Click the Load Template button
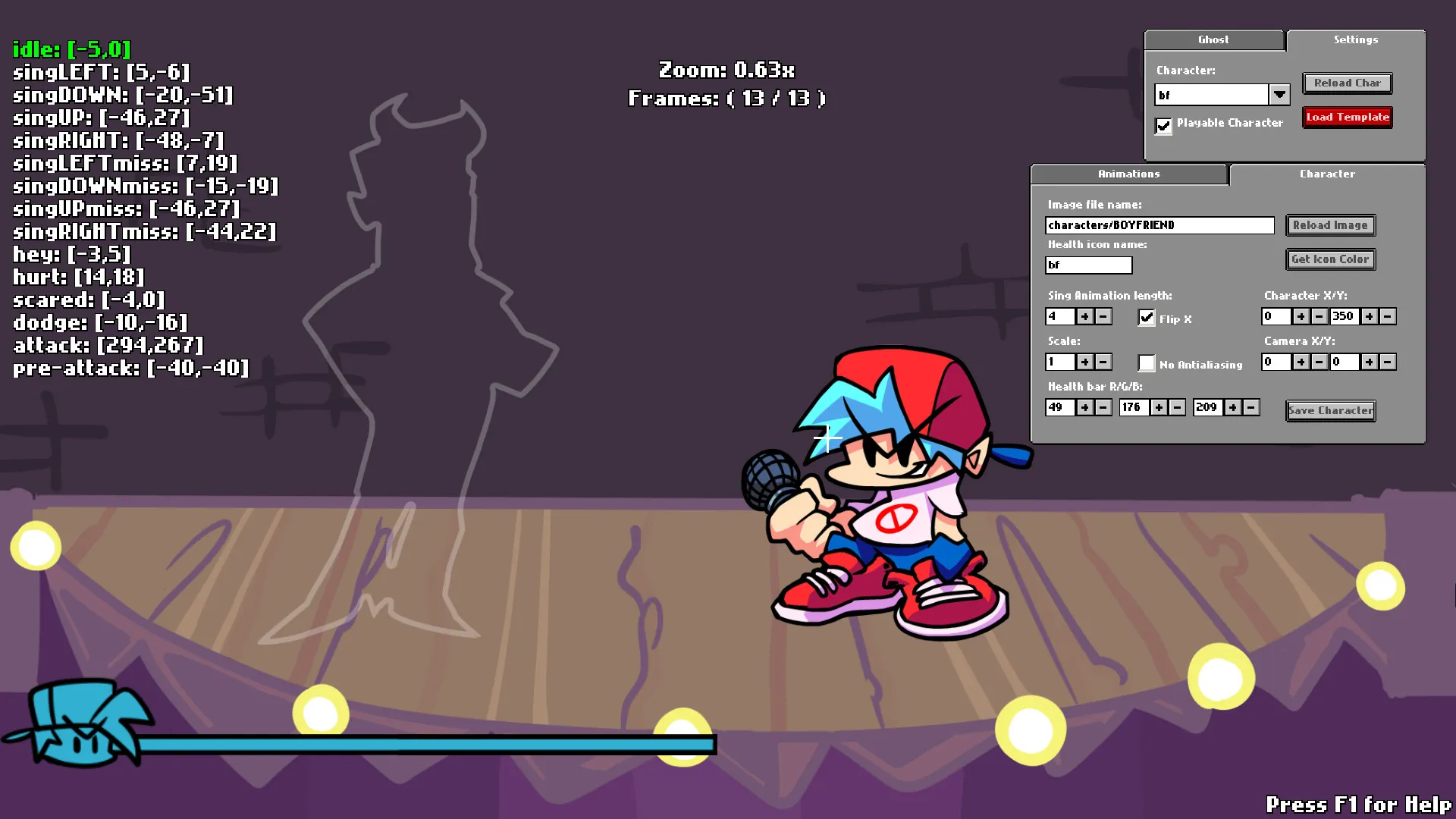The height and width of the screenshot is (819, 1456). [1348, 118]
